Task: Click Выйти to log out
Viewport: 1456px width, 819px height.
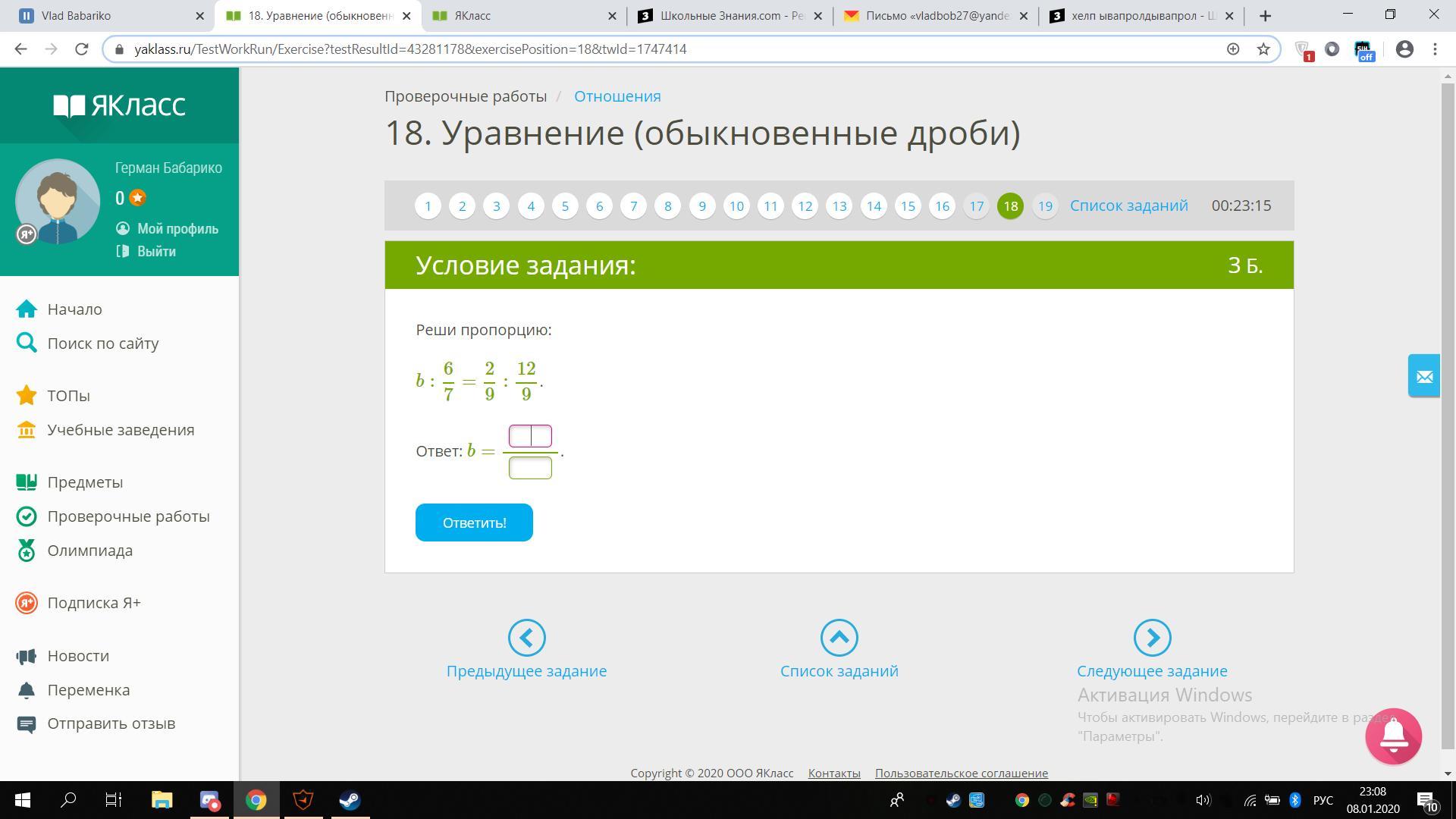Action: [x=156, y=252]
